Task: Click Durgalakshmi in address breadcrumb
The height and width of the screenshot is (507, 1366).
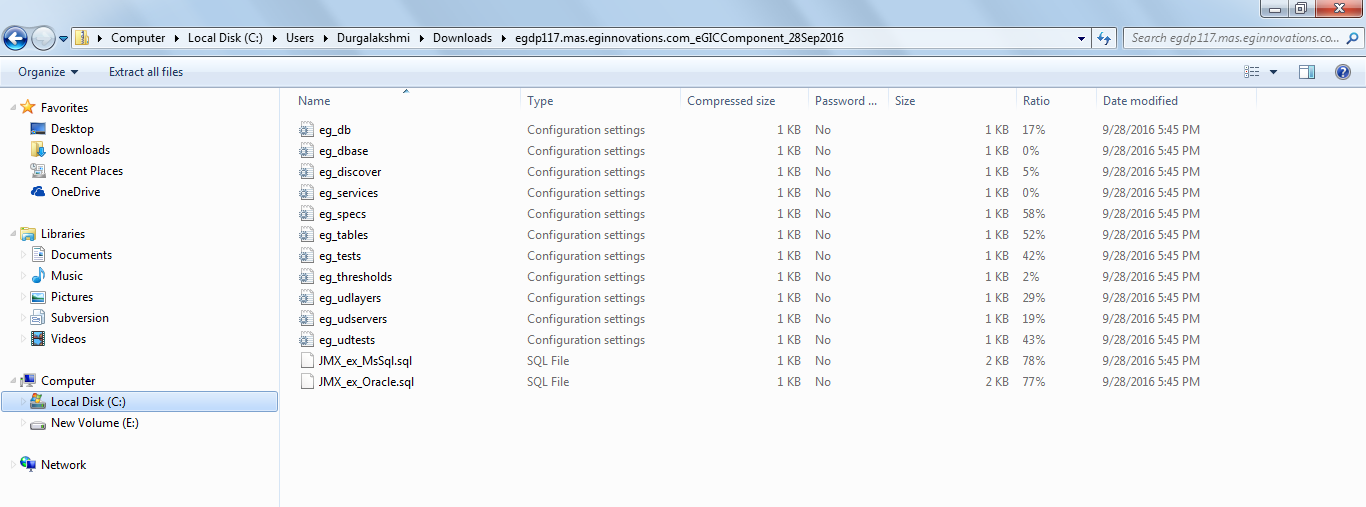Action: pos(375,38)
